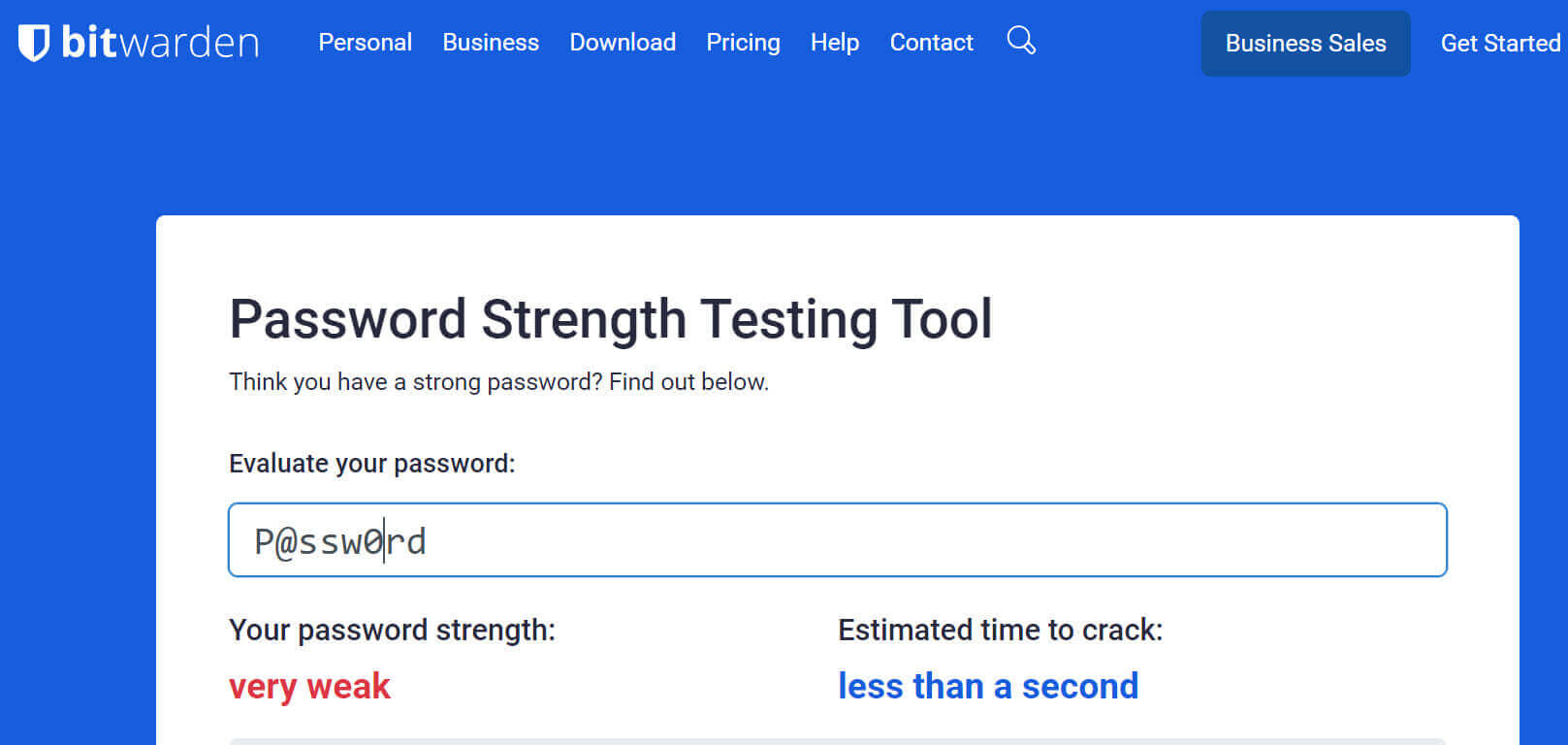Click the red "very weak" strength result
The image size is (1568, 745).
pyautogui.click(x=309, y=687)
